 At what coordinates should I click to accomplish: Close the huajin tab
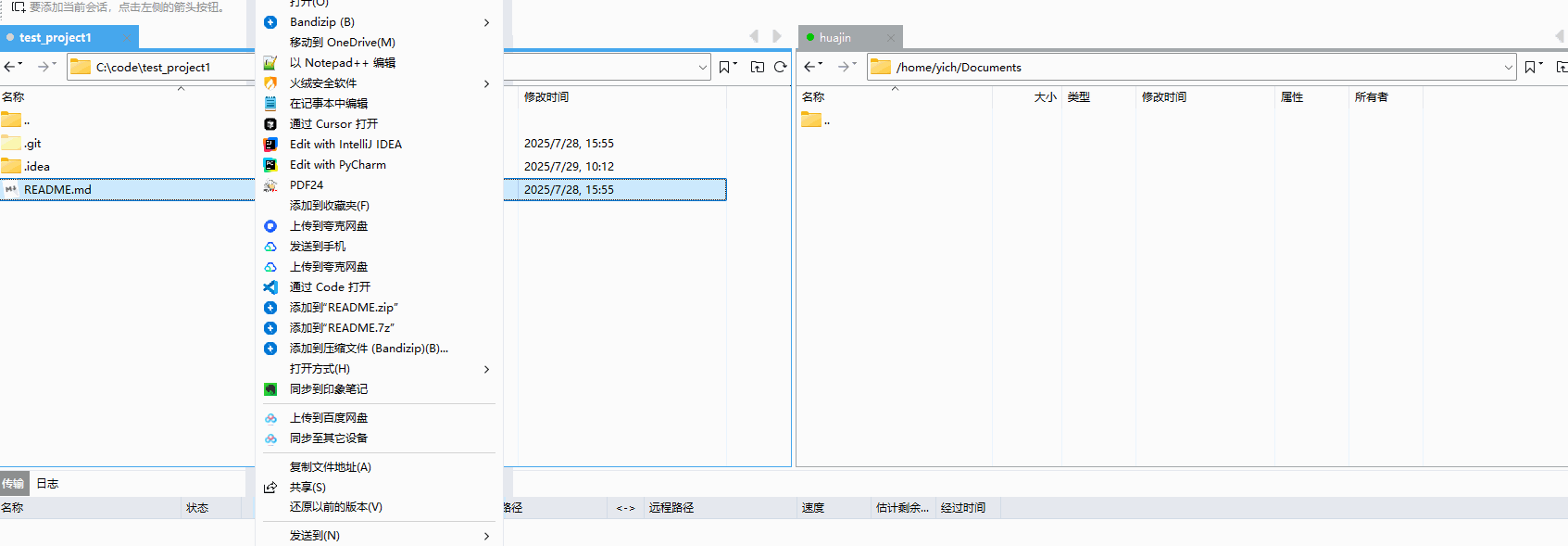tap(890, 38)
